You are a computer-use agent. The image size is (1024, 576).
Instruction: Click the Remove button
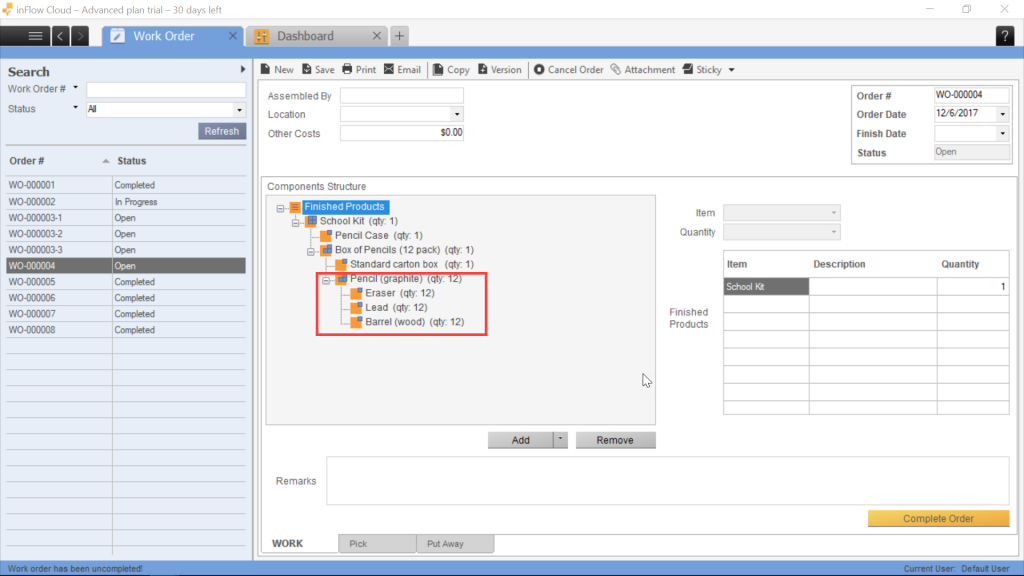[x=615, y=440]
